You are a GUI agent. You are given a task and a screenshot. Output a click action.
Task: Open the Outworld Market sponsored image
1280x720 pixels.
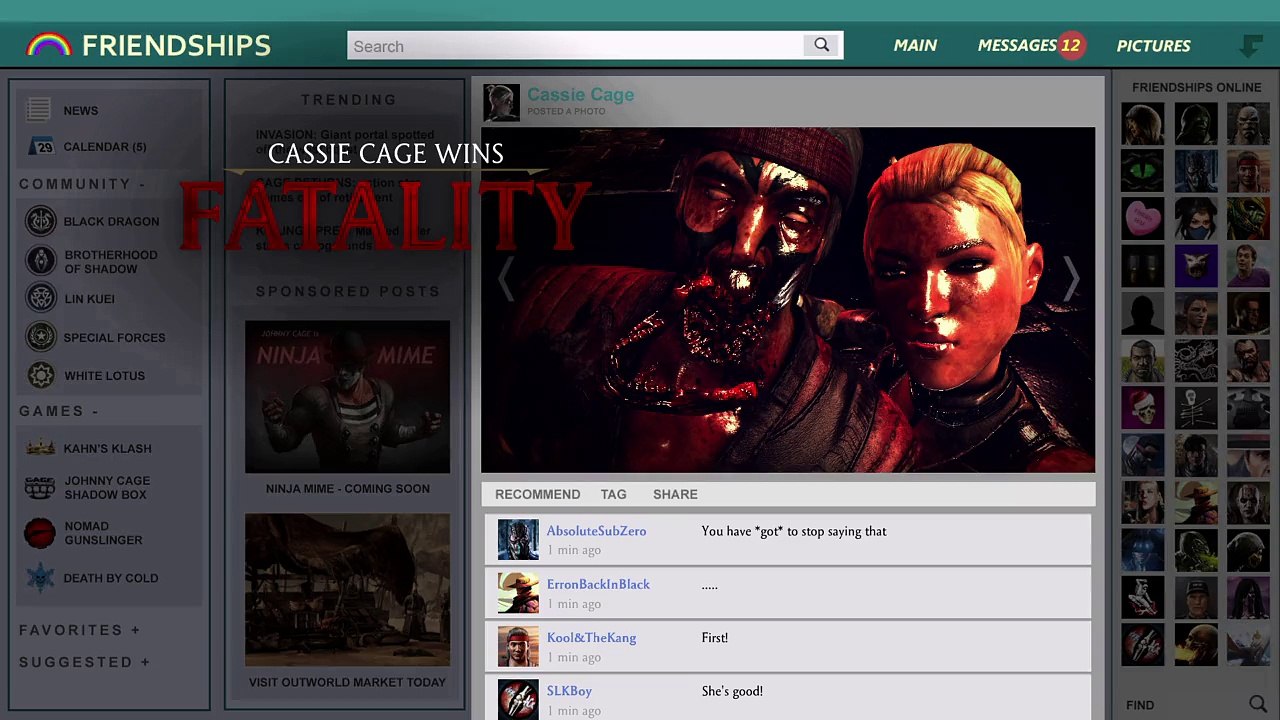[x=347, y=590]
